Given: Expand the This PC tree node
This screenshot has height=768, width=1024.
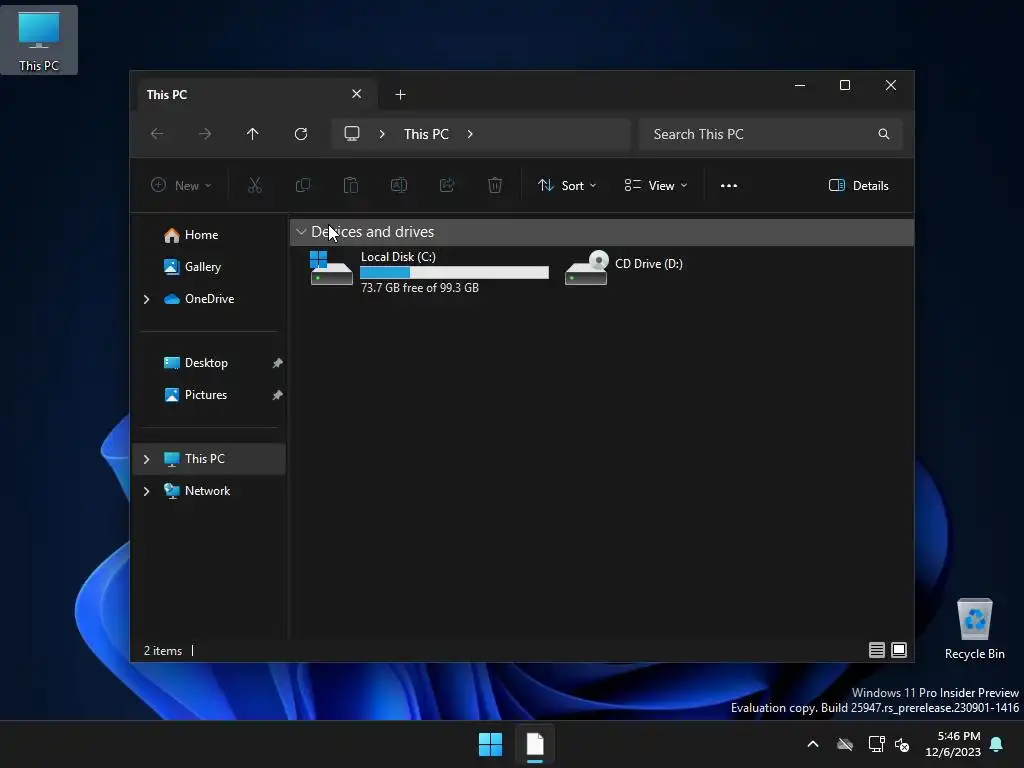Looking at the screenshot, I should point(146,459).
